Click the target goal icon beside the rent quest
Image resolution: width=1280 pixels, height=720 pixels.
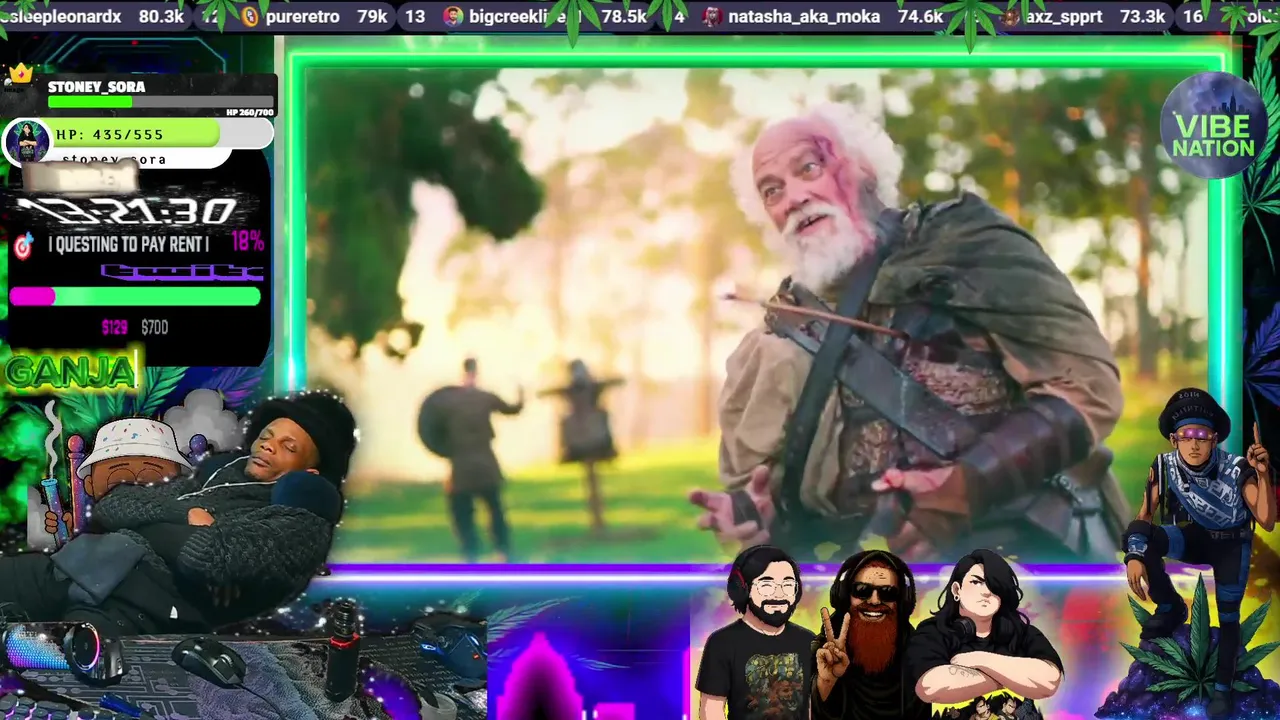24,244
